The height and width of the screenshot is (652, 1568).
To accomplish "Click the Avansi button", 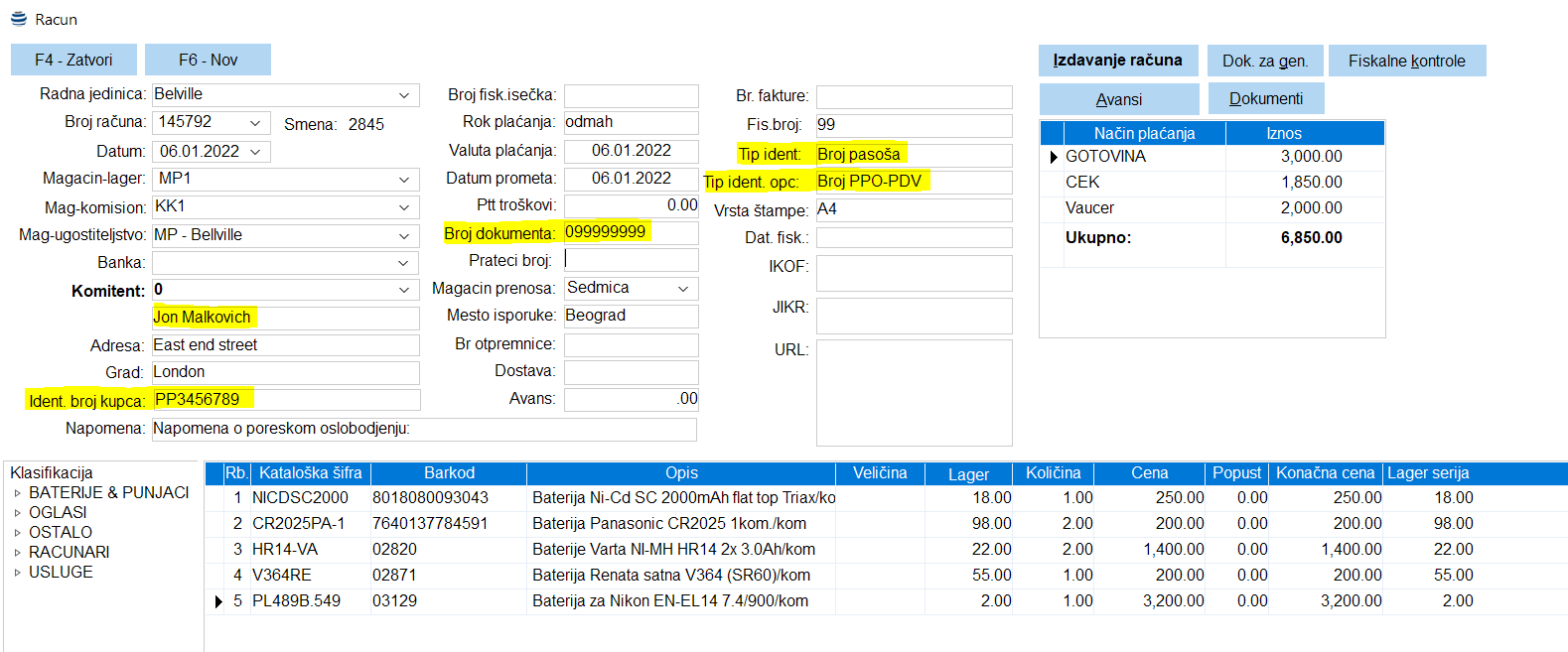I will pos(1119,99).
